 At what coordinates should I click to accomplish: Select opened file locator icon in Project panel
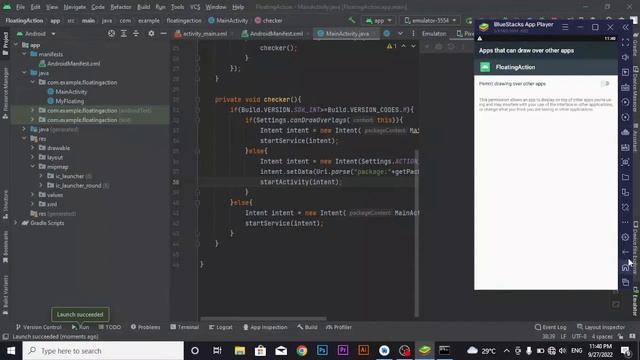click(x=111, y=33)
